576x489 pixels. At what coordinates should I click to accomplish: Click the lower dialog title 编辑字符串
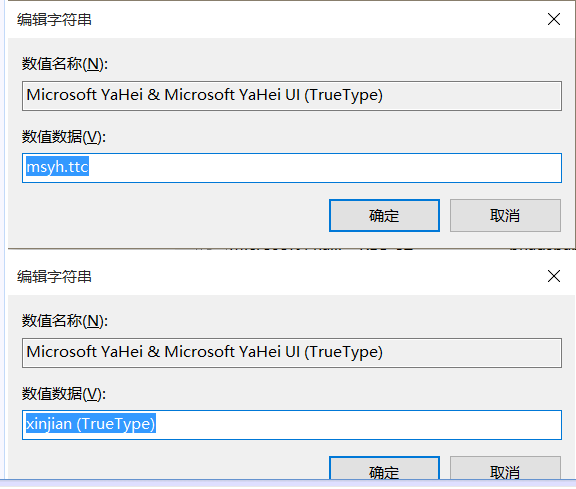54,276
